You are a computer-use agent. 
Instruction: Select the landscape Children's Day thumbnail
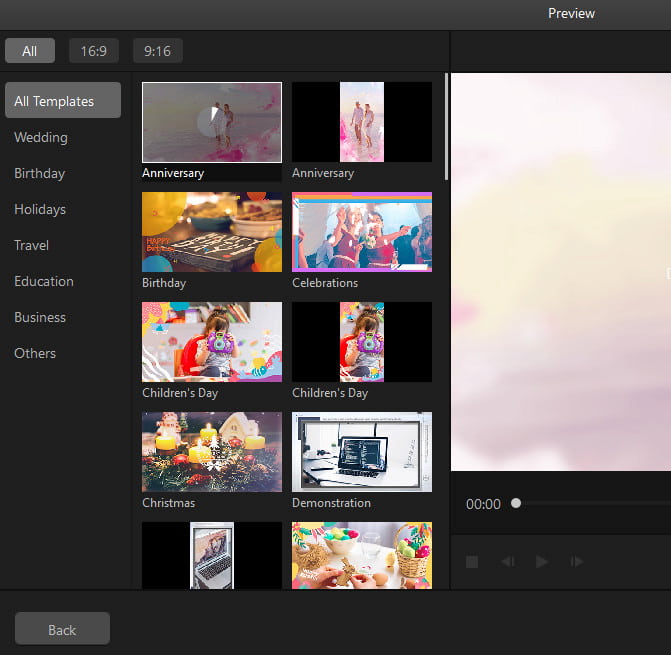(x=212, y=342)
